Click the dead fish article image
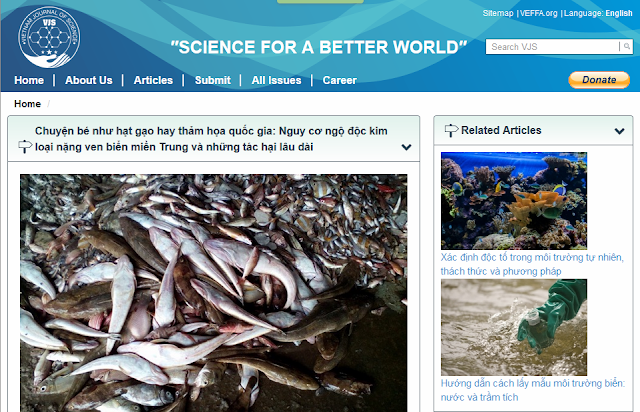 coord(213,293)
